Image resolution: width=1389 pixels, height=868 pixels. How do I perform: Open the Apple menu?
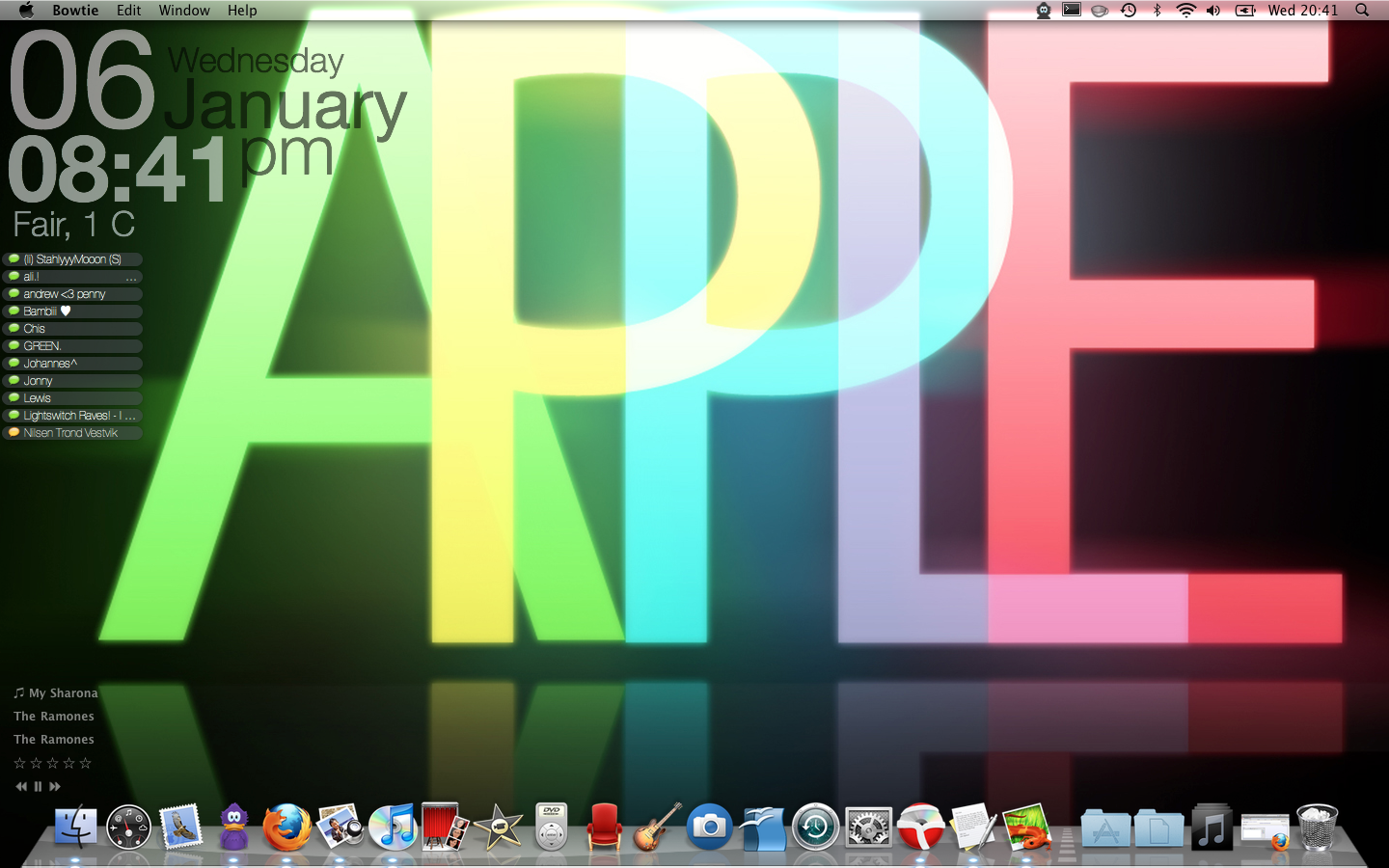tap(26, 10)
